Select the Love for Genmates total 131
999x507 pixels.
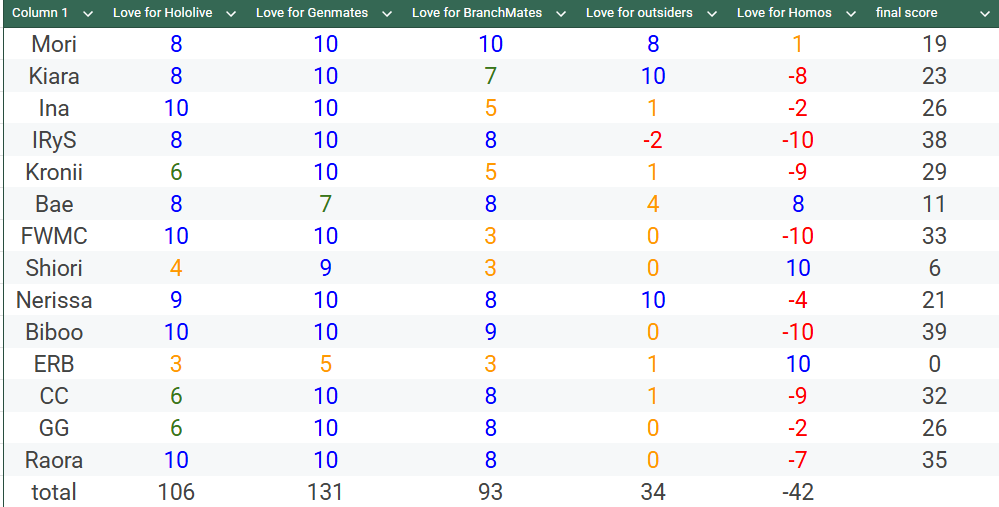coord(326,492)
